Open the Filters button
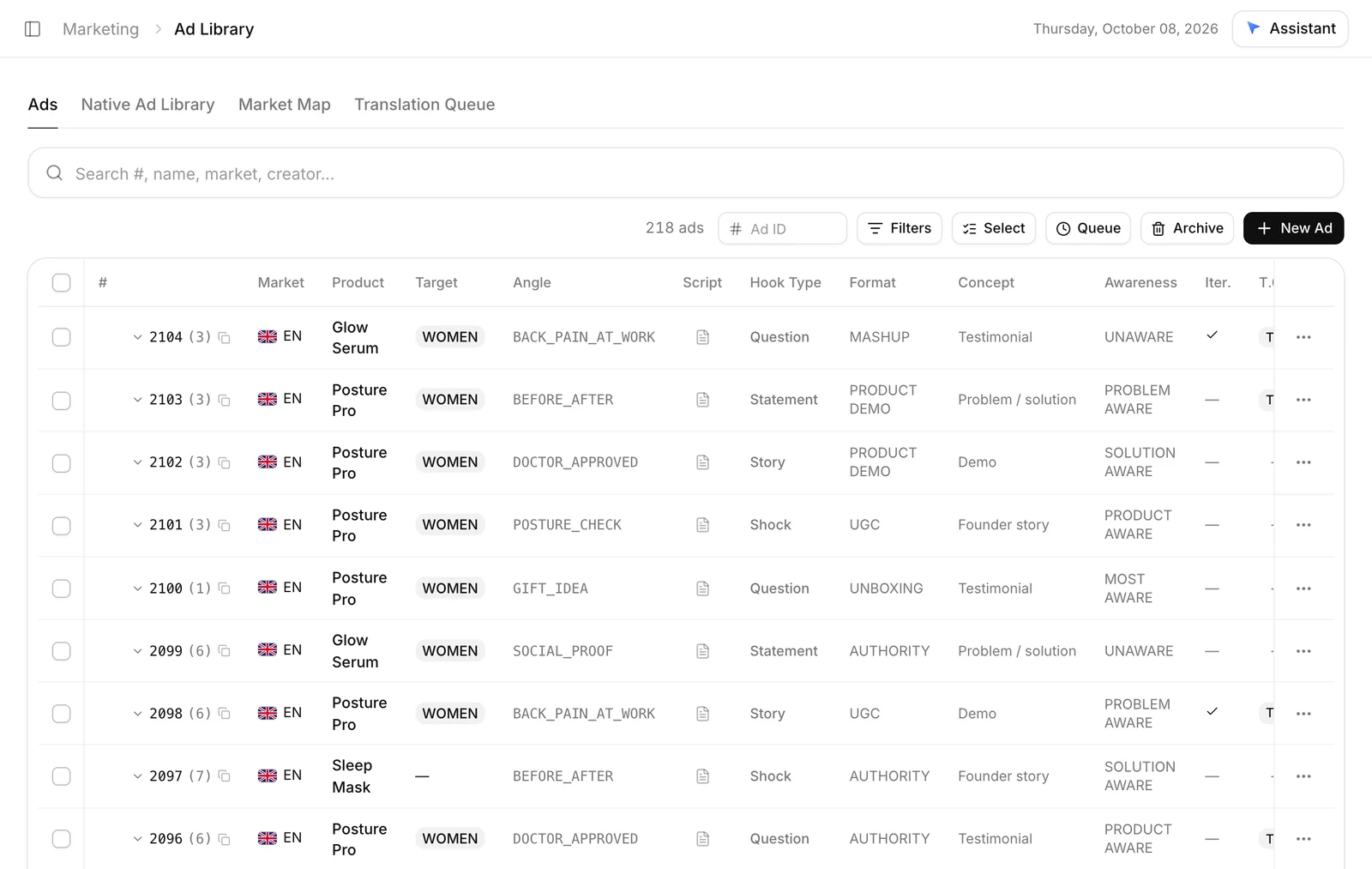This screenshot has height=869, width=1372. coord(899,228)
